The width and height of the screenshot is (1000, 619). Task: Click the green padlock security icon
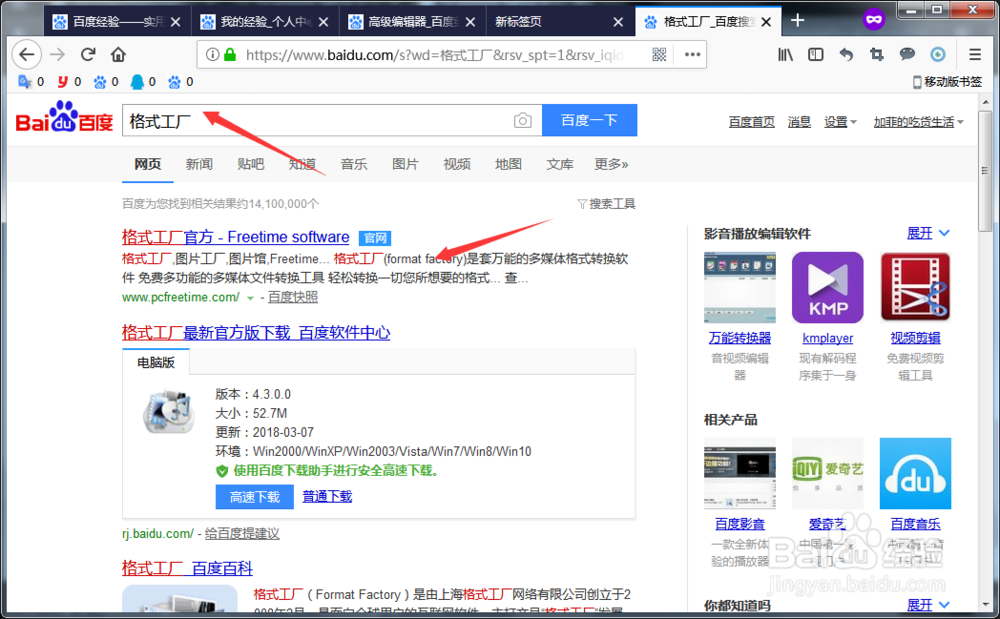(230, 55)
